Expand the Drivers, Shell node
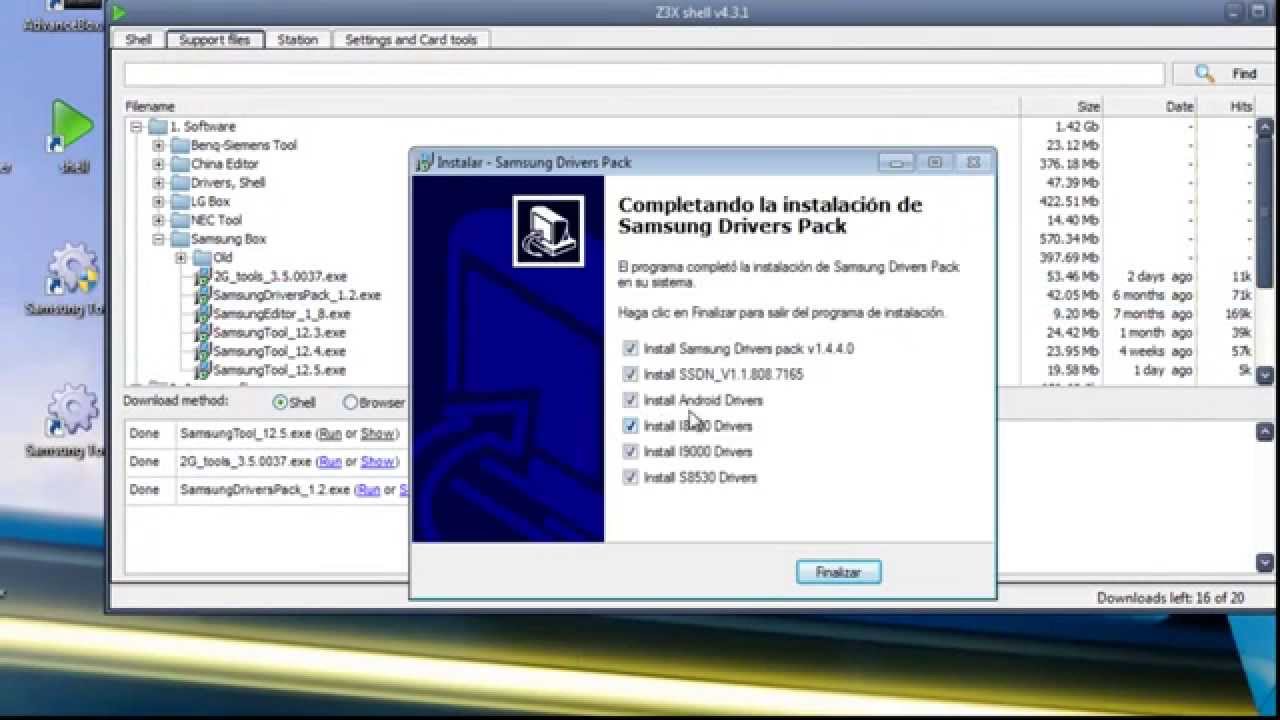Viewport: 1280px width, 720px height. 158,183
